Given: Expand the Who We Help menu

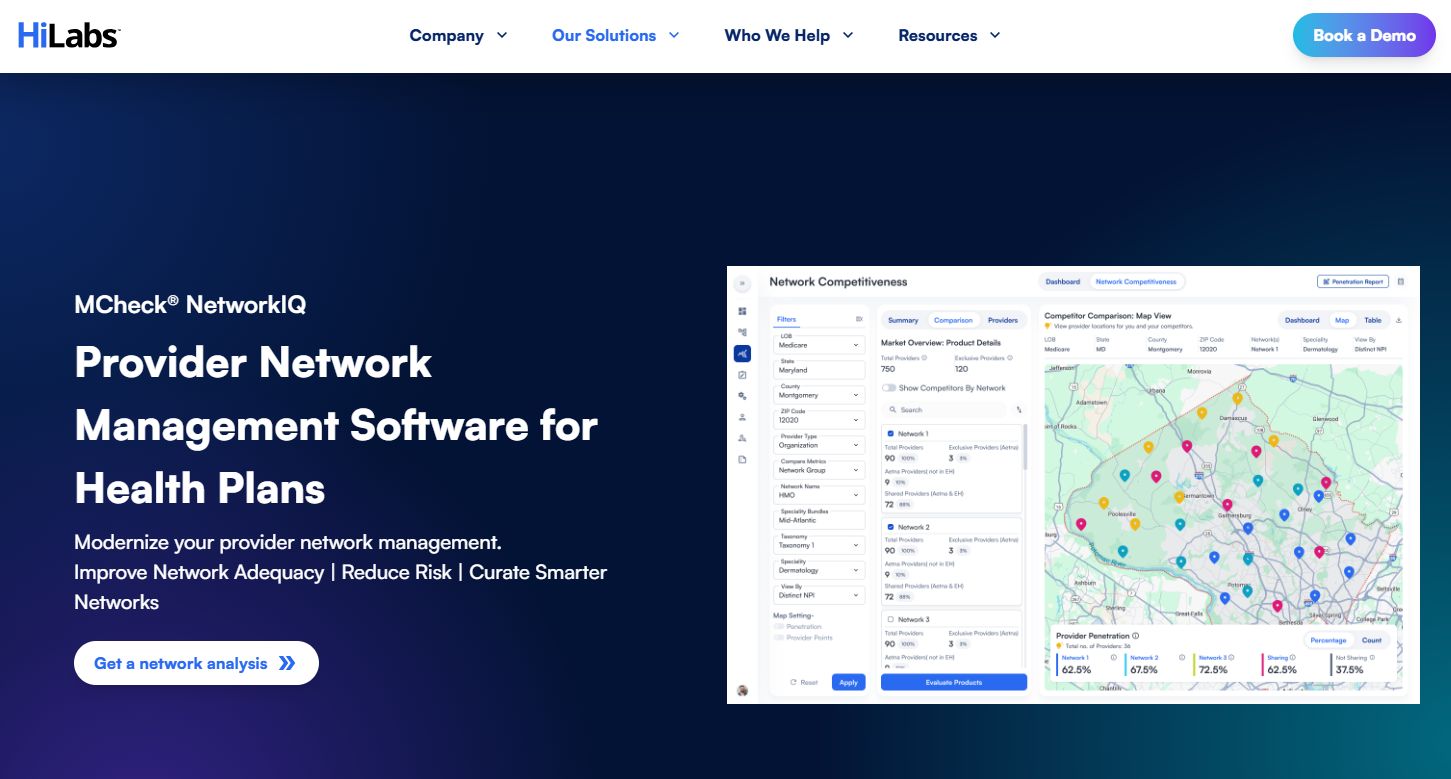Looking at the screenshot, I should pos(789,35).
